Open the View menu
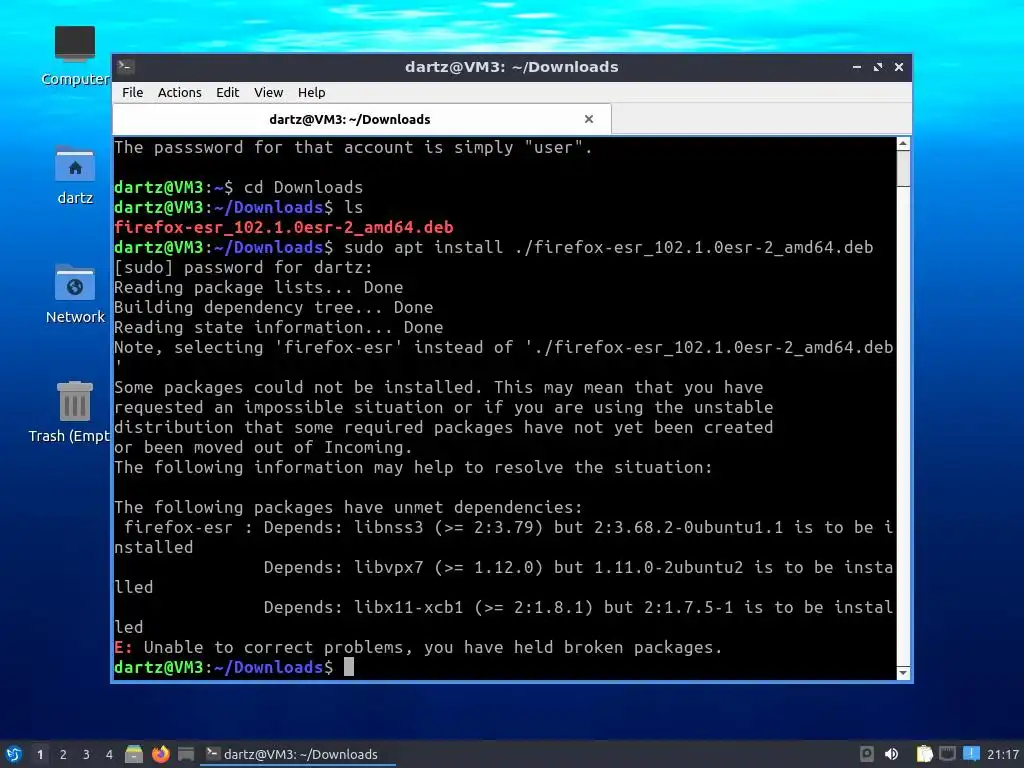This screenshot has height=768, width=1024. tap(268, 92)
